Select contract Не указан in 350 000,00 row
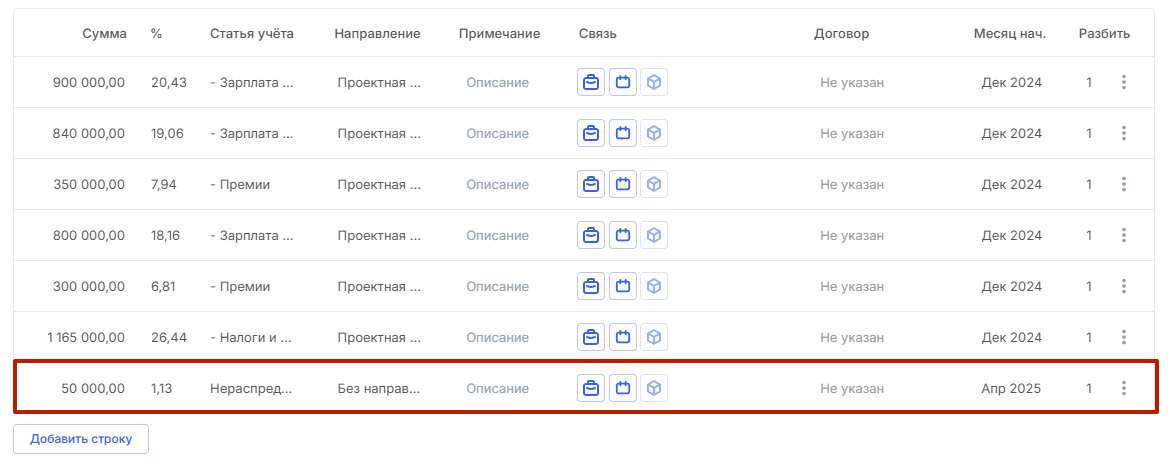The width and height of the screenshot is (1171, 465). pos(852,184)
